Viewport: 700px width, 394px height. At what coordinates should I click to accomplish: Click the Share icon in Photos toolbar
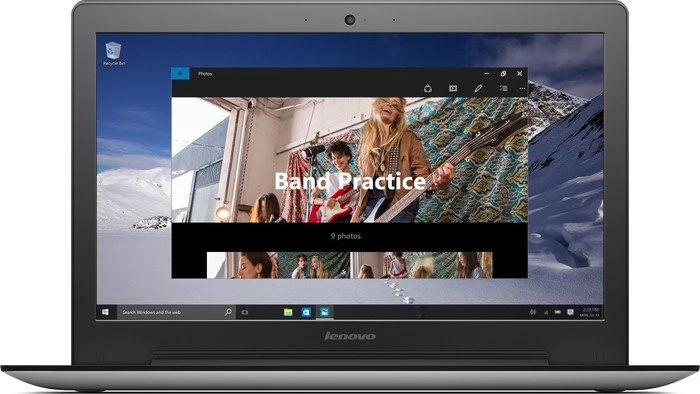point(428,88)
